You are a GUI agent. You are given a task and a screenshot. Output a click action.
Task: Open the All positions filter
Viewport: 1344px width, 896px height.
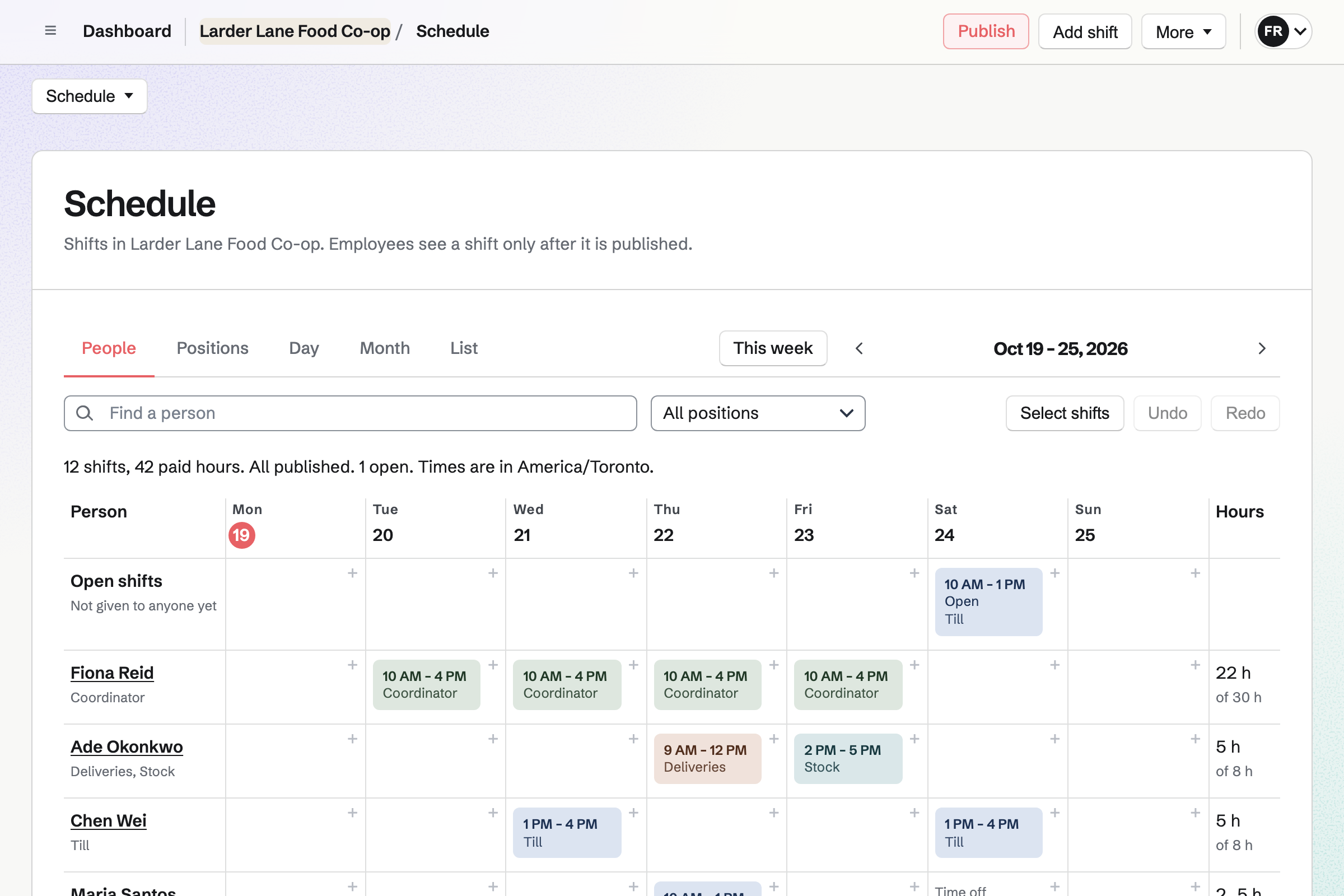tap(758, 413)
